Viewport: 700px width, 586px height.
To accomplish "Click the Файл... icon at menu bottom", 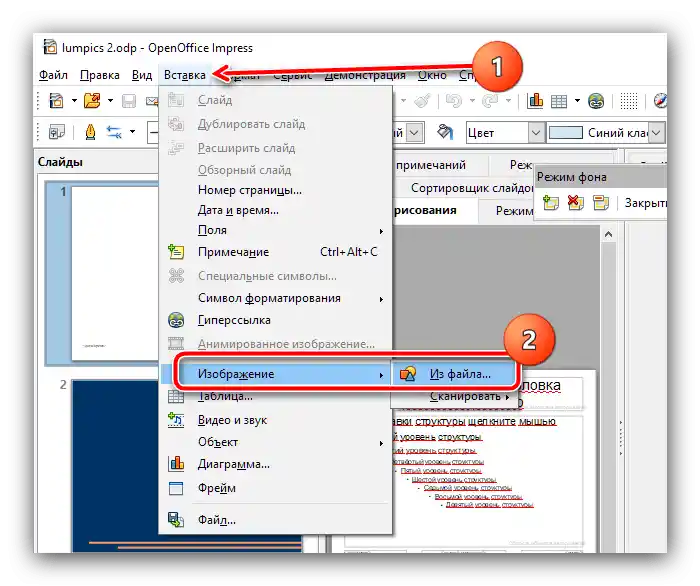I will 176,520.
